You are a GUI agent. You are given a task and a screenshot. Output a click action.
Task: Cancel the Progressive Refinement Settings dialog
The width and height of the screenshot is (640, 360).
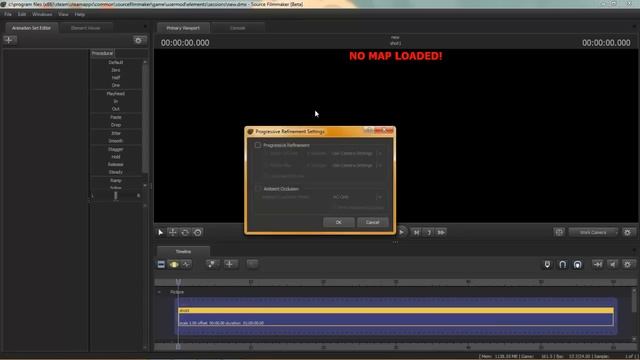[x=372, y=222]
